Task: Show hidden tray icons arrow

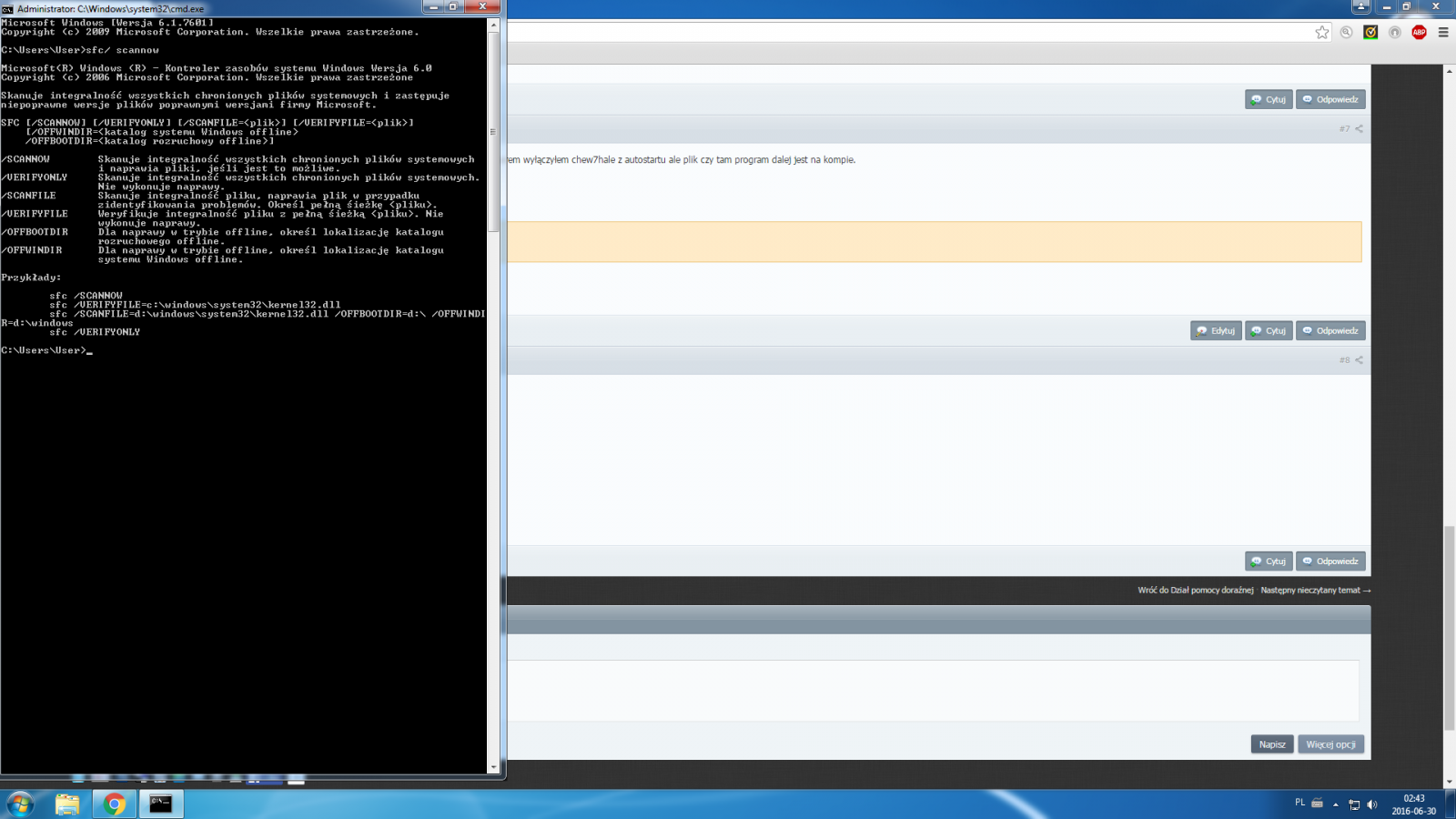Action: point(1336,804)
